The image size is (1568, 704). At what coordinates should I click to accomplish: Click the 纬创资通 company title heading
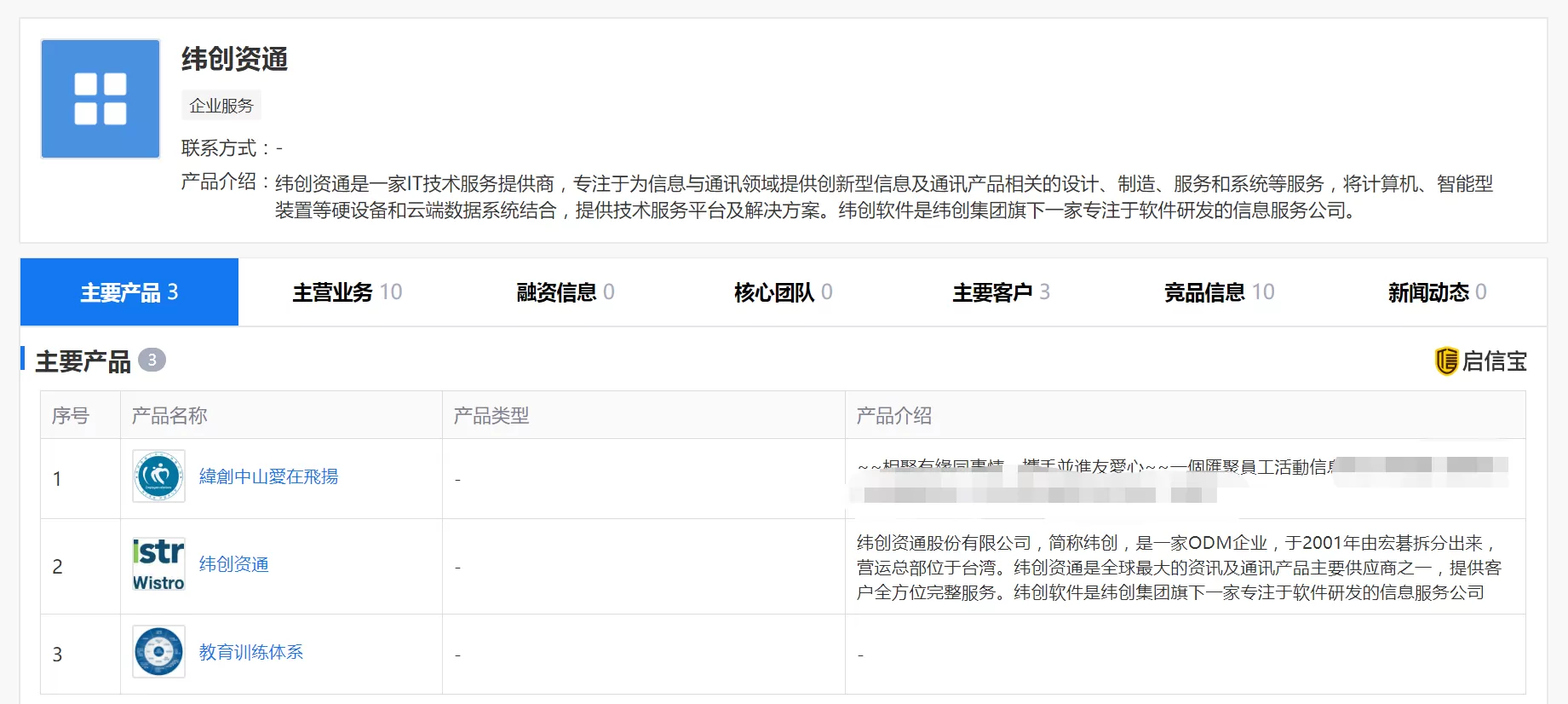coord(234,59)
